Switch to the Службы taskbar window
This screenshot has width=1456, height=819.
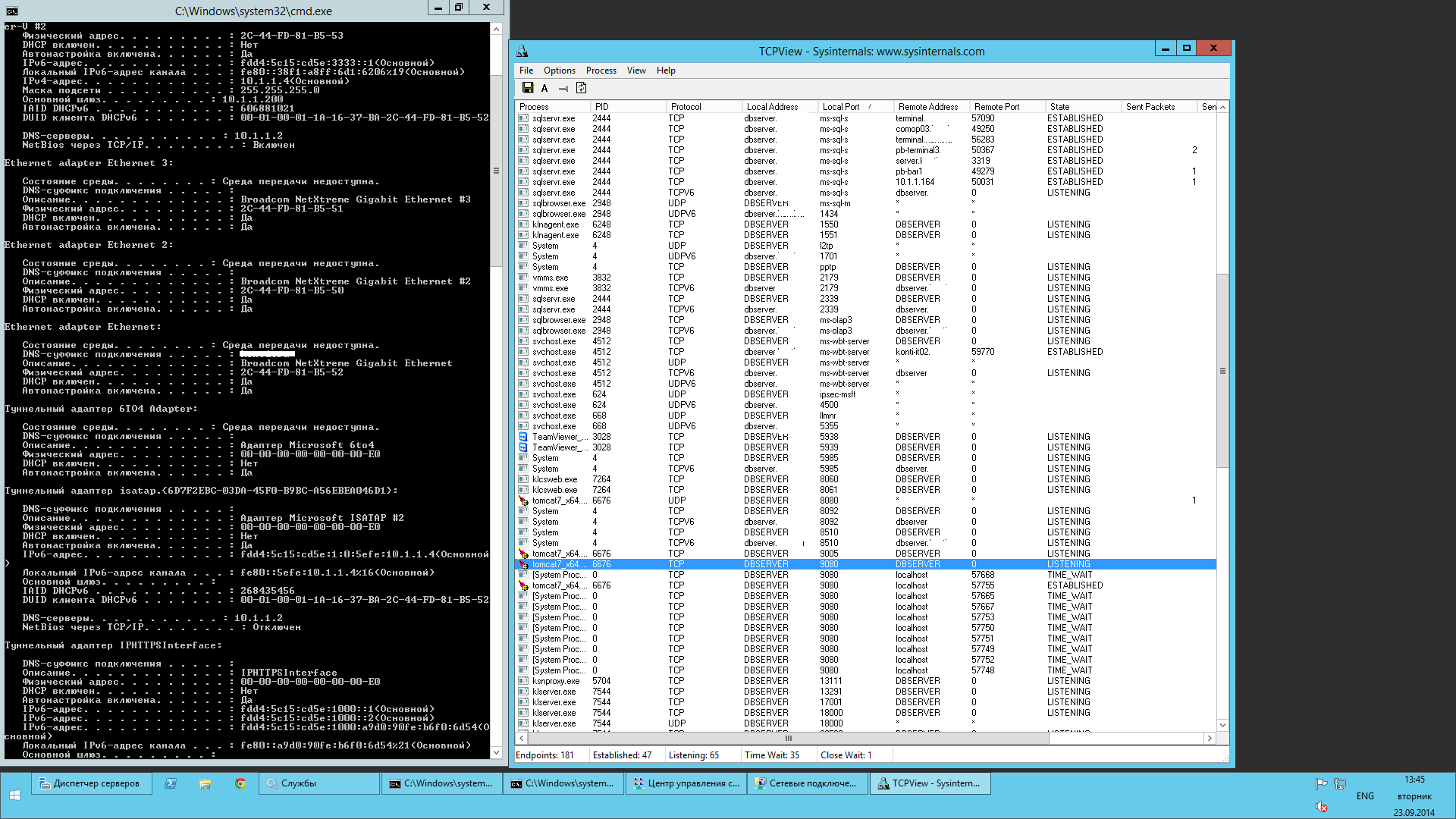point(319,783)
